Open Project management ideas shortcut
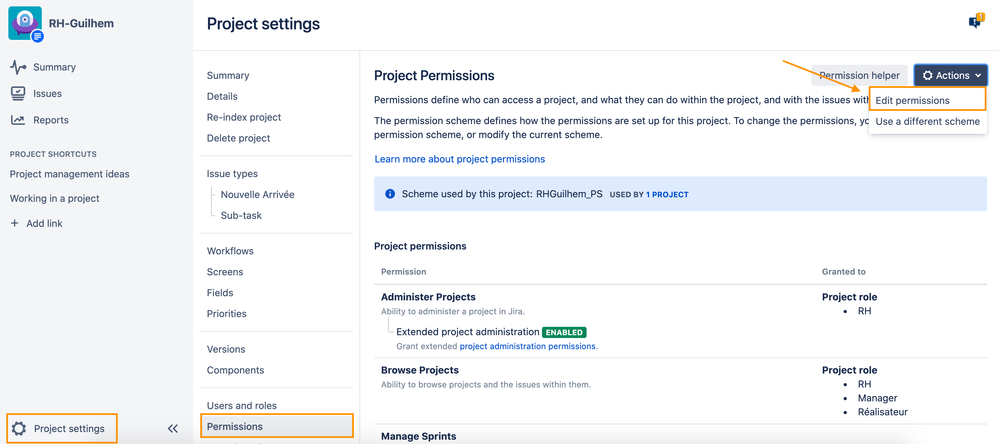 click(70, 174)
